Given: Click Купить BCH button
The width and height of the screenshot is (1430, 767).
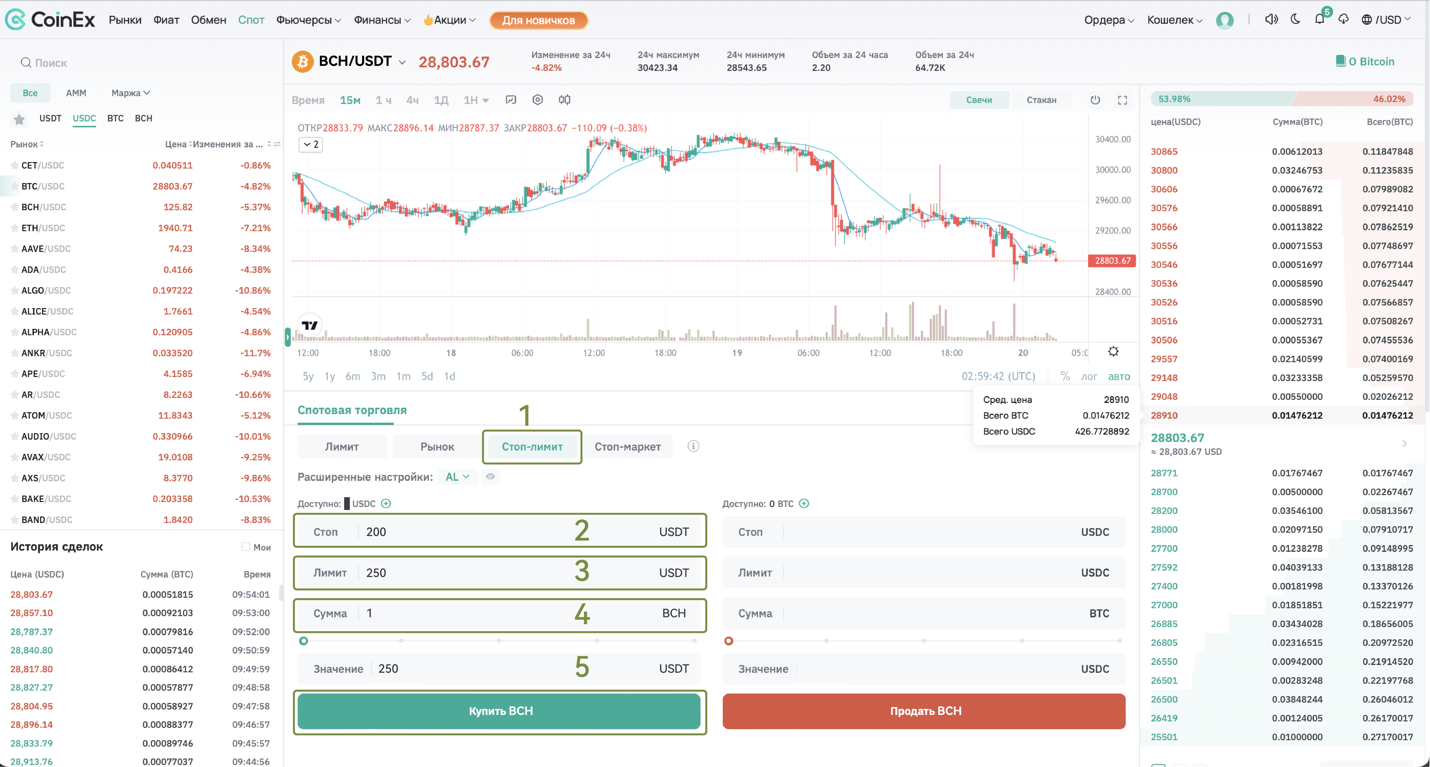Looking at the screenshot, I should 500,711.
